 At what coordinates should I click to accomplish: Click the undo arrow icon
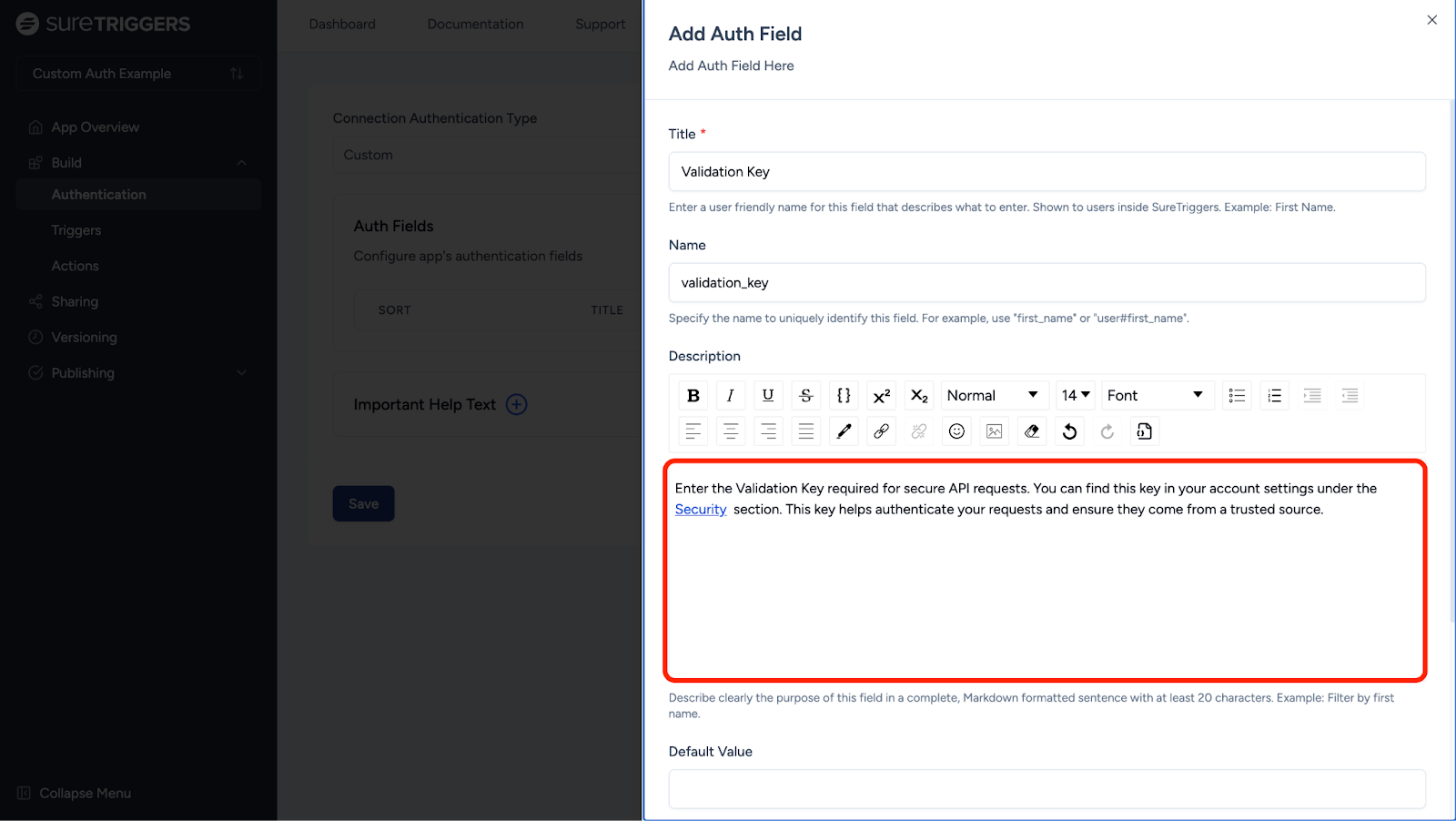pos(1069,431)
